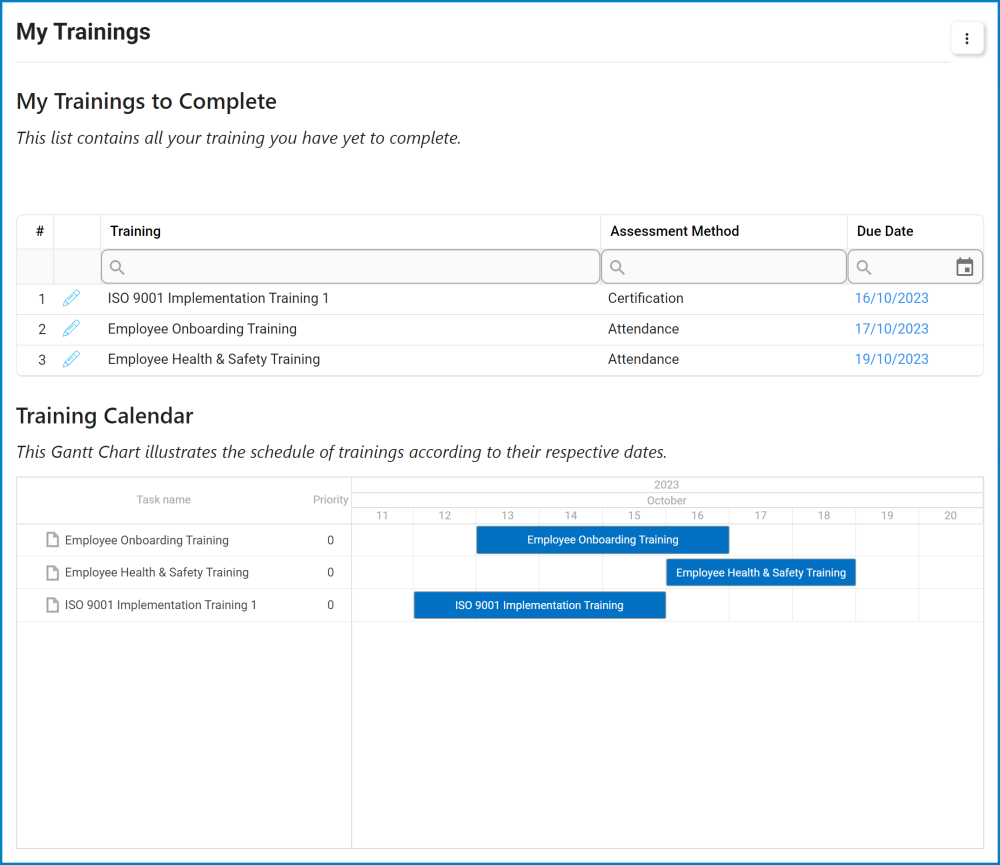Select Employee Onboarding Training Gantt bar

602,540
